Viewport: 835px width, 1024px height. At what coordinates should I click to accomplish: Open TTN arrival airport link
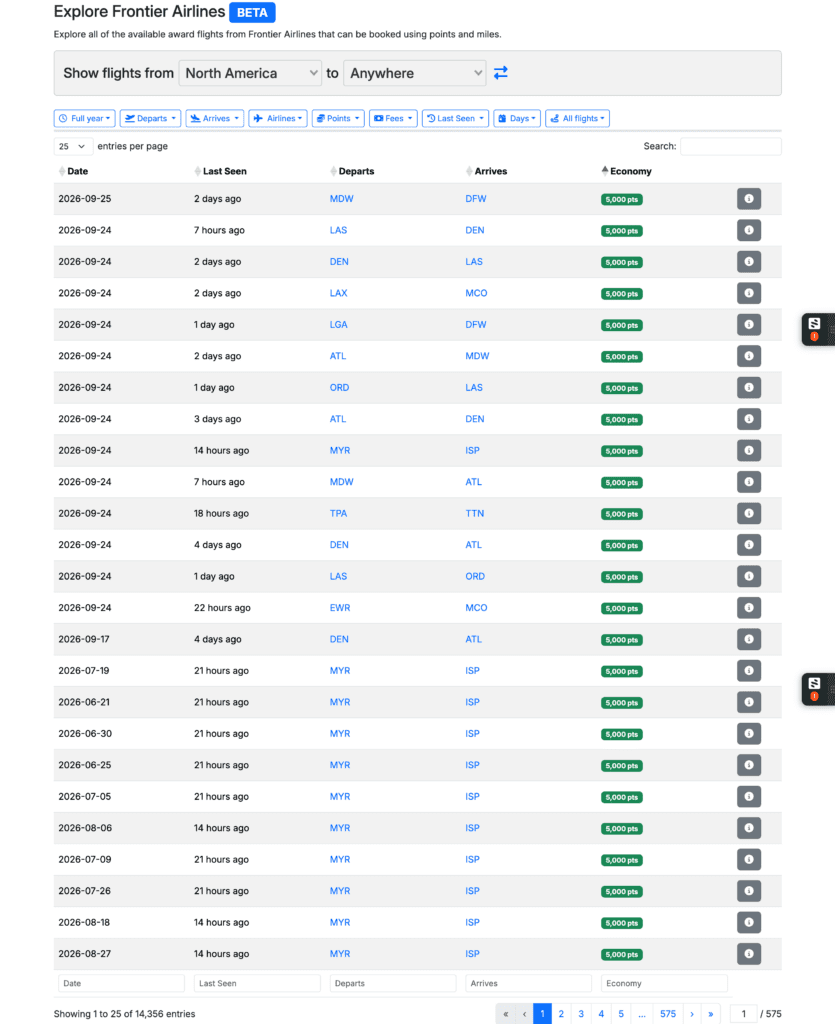[475, 513]
